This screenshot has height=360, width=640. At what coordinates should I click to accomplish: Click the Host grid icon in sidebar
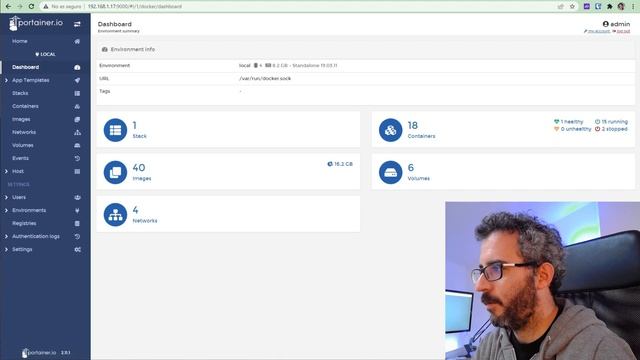point(77,171)
